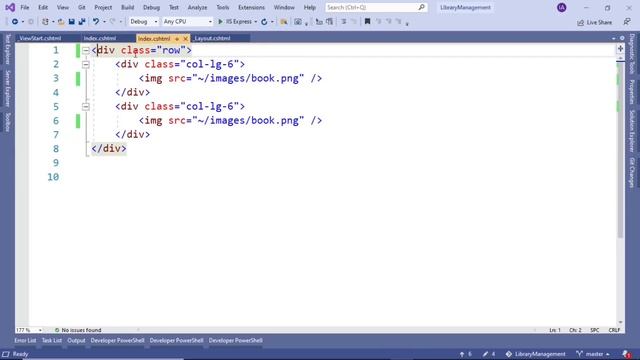Open the Toolbox side panel tab
This screenshot has height=360, width=640.
click(7, 122)
